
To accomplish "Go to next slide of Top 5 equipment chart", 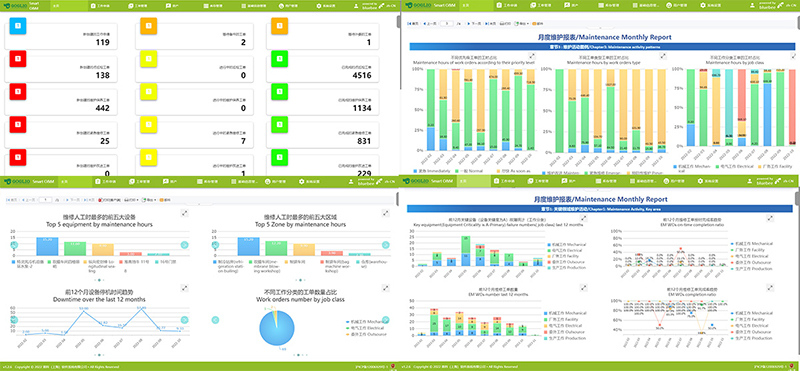I will coord(185,245).
